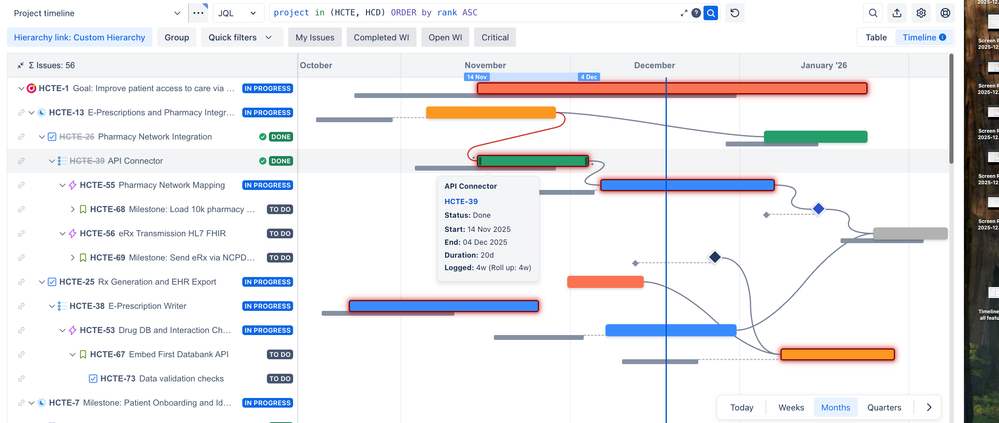This screenshot has width=999, height=423.
Task: Expand HCTE-69 milestone row
Action: (x=73, y=258)
